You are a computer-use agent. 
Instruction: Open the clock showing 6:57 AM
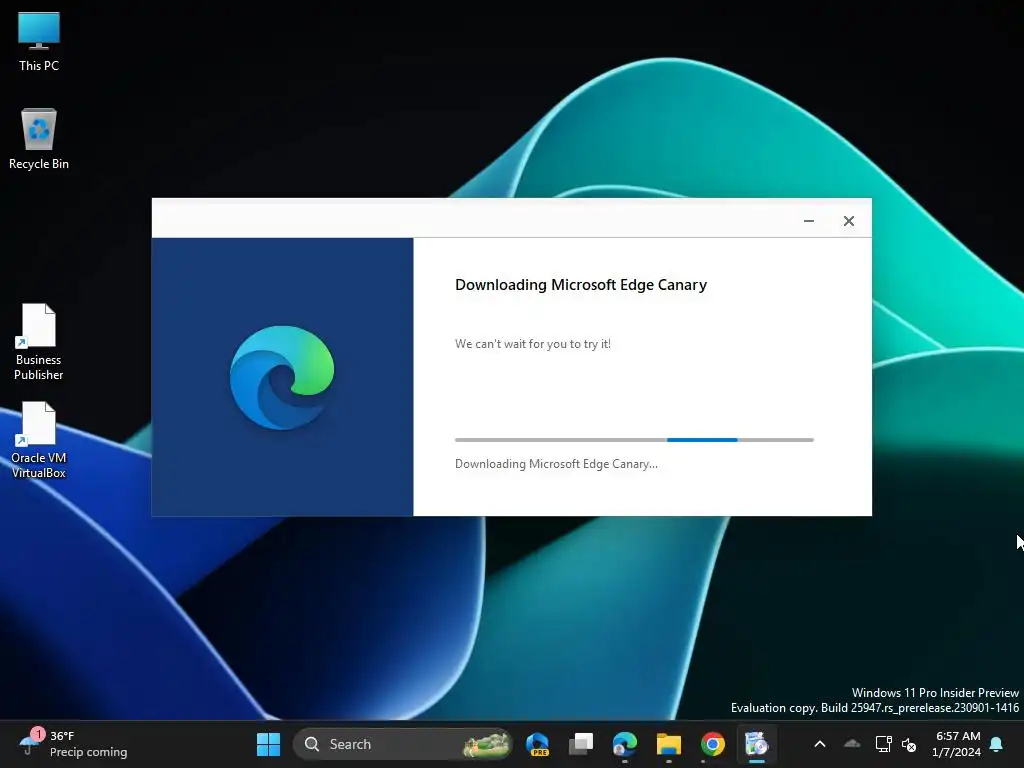point(957,744)
